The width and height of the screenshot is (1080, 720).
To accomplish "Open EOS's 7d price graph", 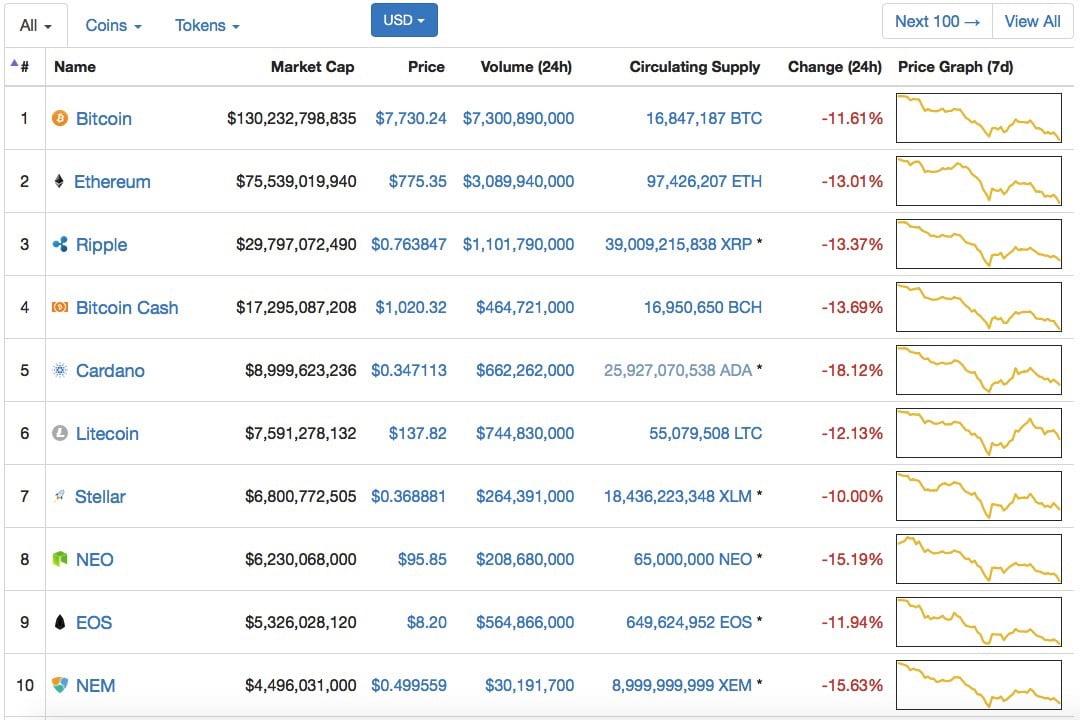I will [979, 622].
